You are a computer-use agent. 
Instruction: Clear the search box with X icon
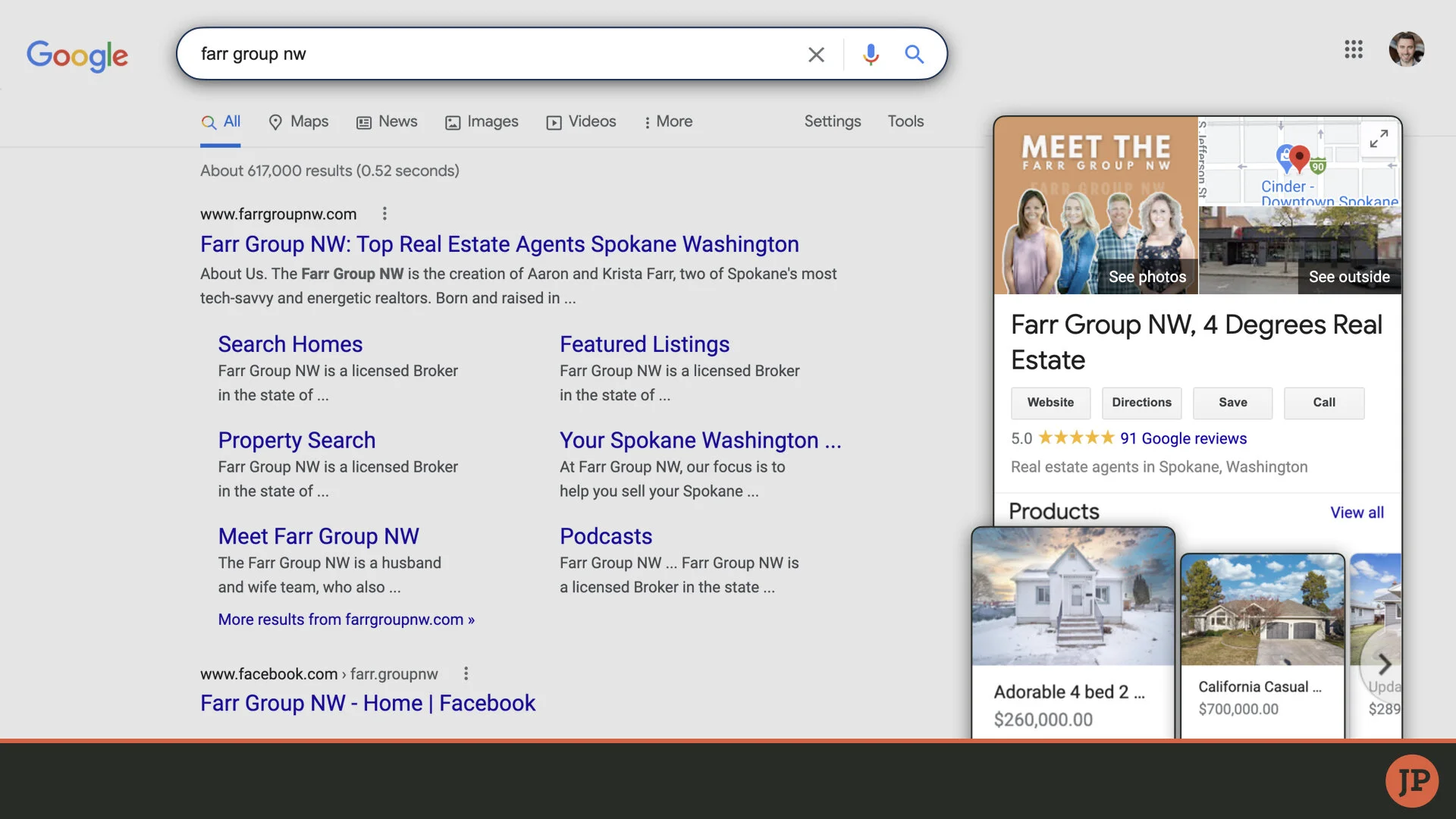tap(816, 55)
